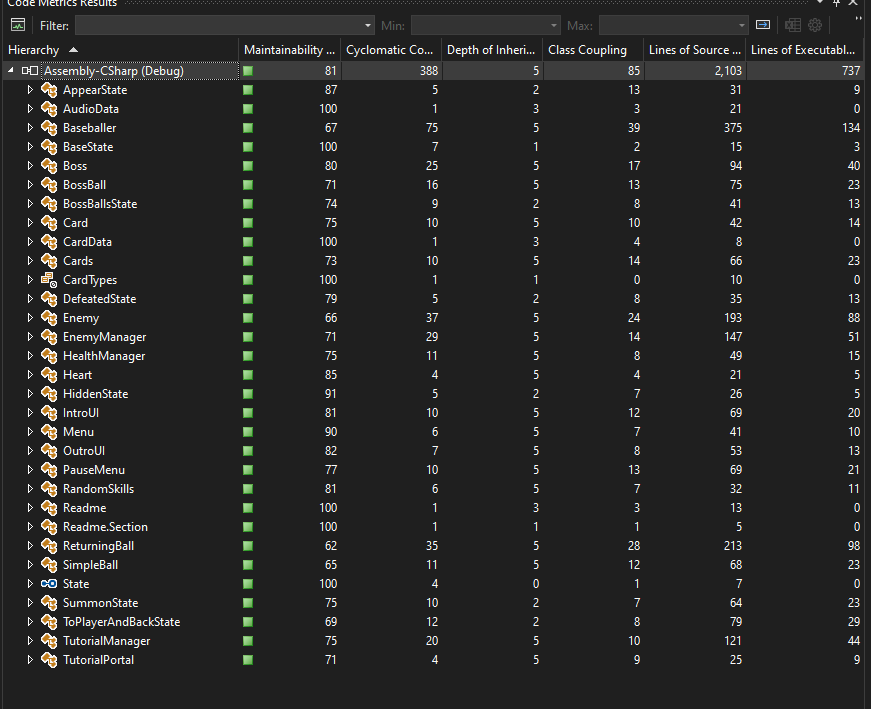The image size is (871, 709).
Task: Click green maintainability indicator for ReturningBall
Action: (248, 546)
